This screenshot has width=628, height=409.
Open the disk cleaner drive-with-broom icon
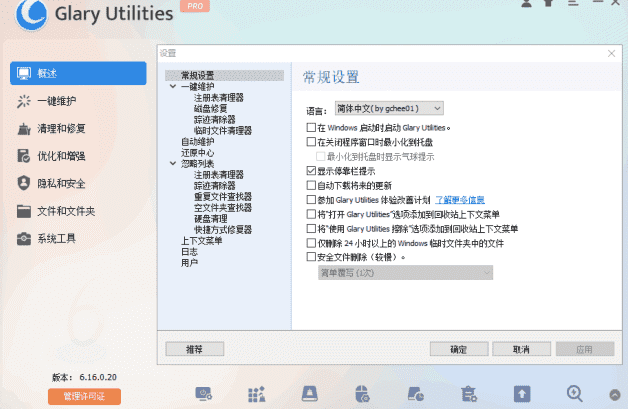pyautogui.click(x=310, y=394)
